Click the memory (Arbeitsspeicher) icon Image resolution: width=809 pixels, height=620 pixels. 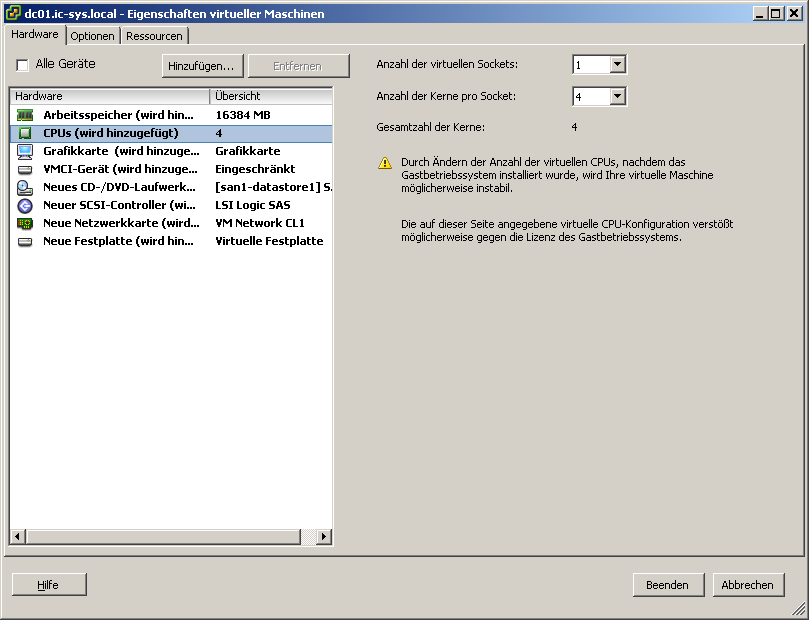(25, 115)
